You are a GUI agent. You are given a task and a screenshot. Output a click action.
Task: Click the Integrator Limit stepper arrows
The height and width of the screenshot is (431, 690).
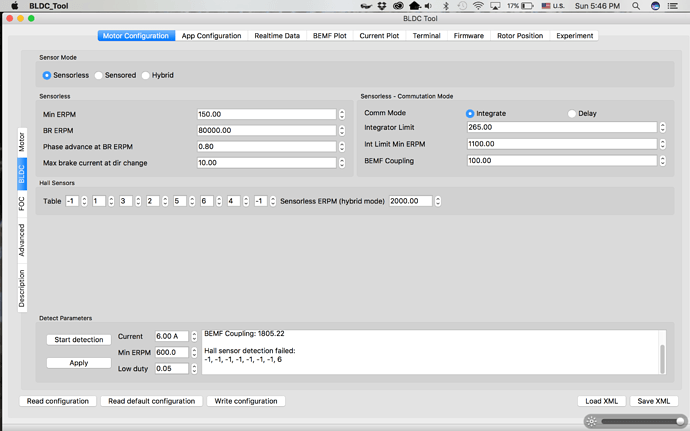pos(663,127)
